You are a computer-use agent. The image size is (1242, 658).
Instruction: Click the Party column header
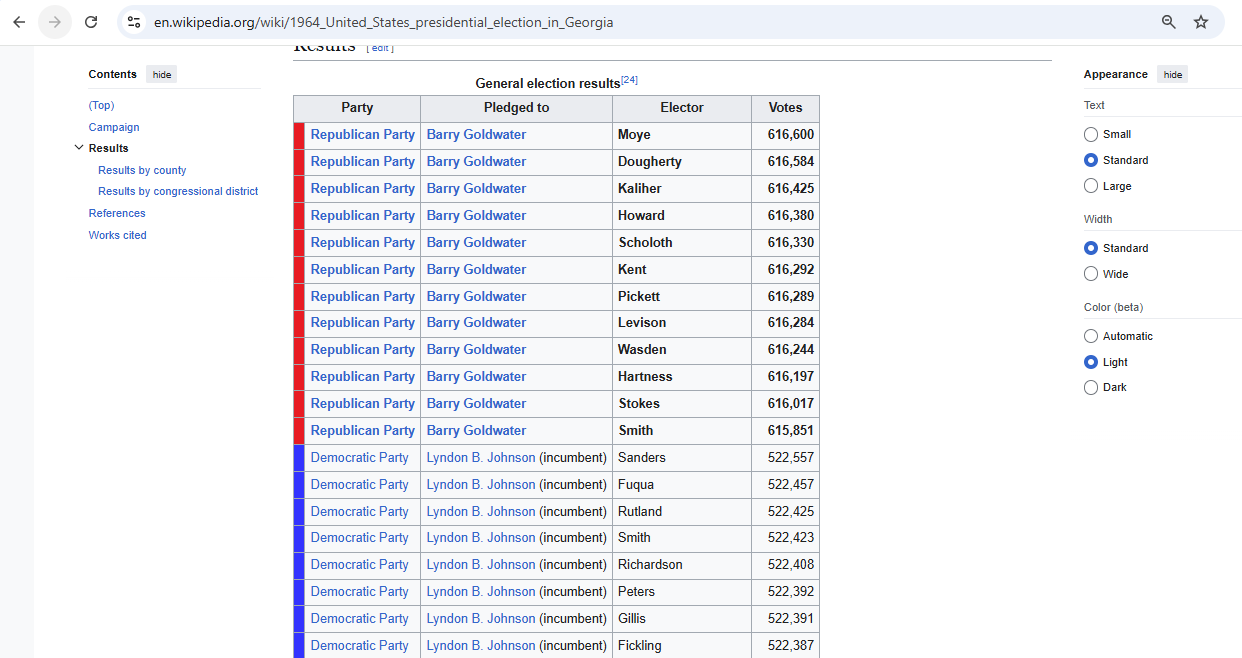(357, 108)
